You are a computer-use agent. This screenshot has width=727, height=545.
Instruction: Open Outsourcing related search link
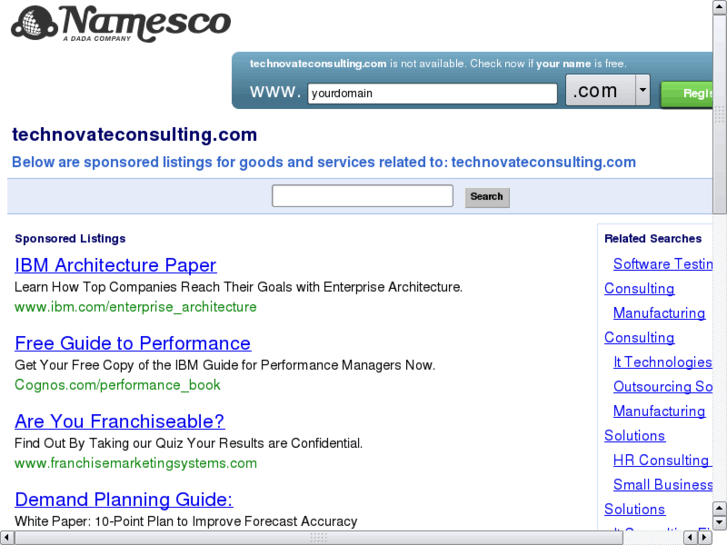663,386
